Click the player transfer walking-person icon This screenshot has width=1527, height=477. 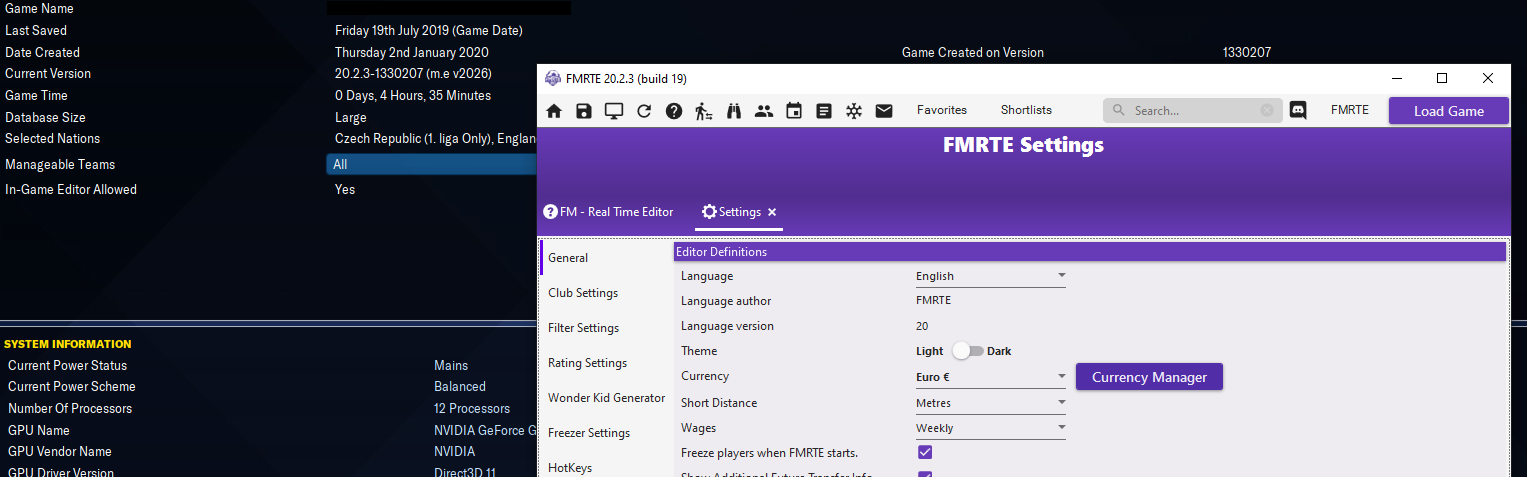(x=704, y=111)
